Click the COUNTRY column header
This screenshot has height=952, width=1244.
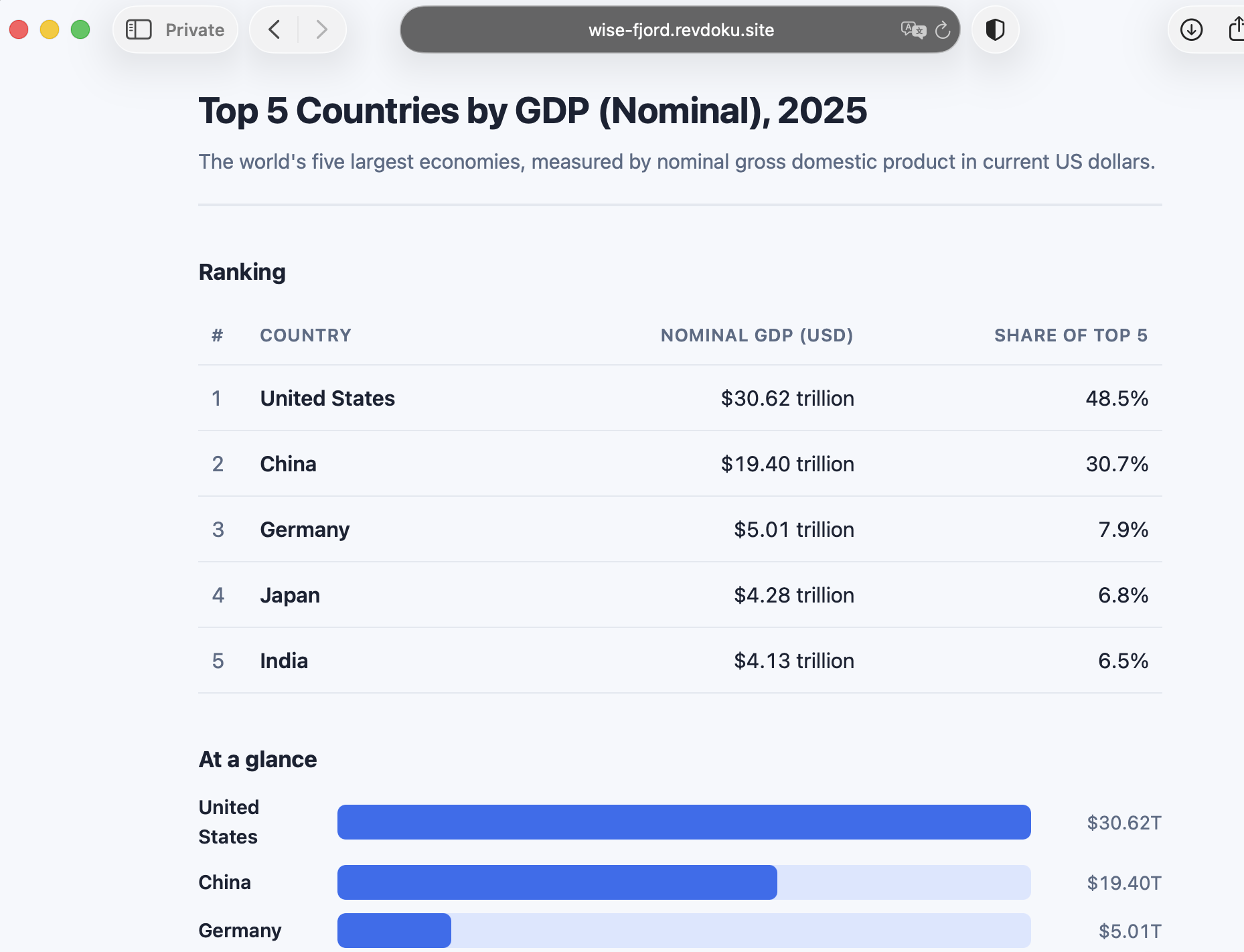pos(306,335)
